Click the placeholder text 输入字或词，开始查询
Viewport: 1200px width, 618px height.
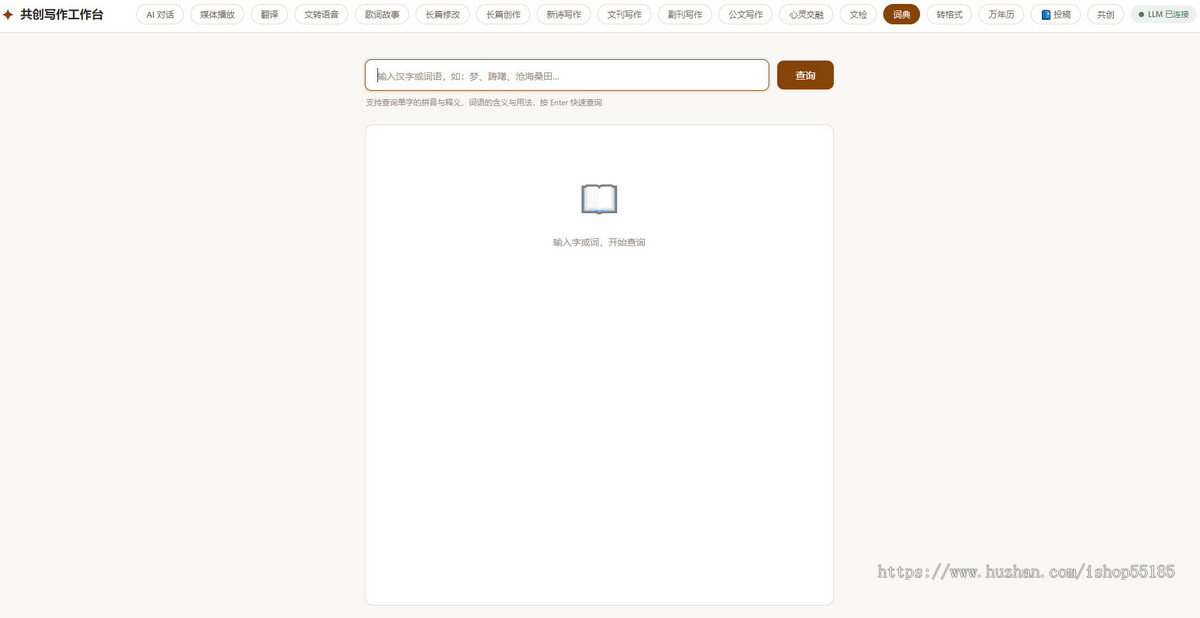599,242
